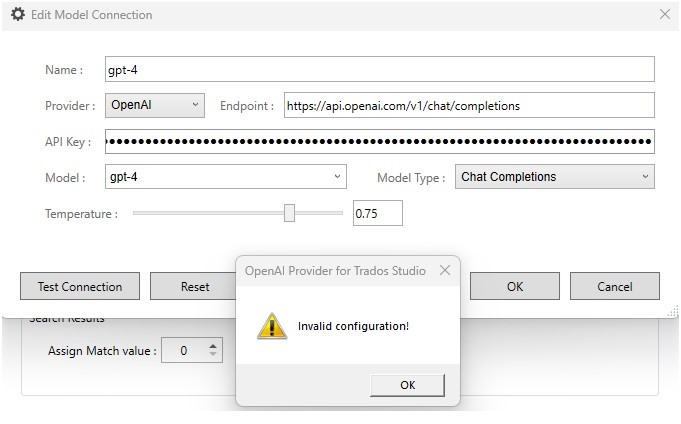Click OK in the Edit Model Connection dialog
The height and width of the screenshot is (424, 681).
coord(514,286)
